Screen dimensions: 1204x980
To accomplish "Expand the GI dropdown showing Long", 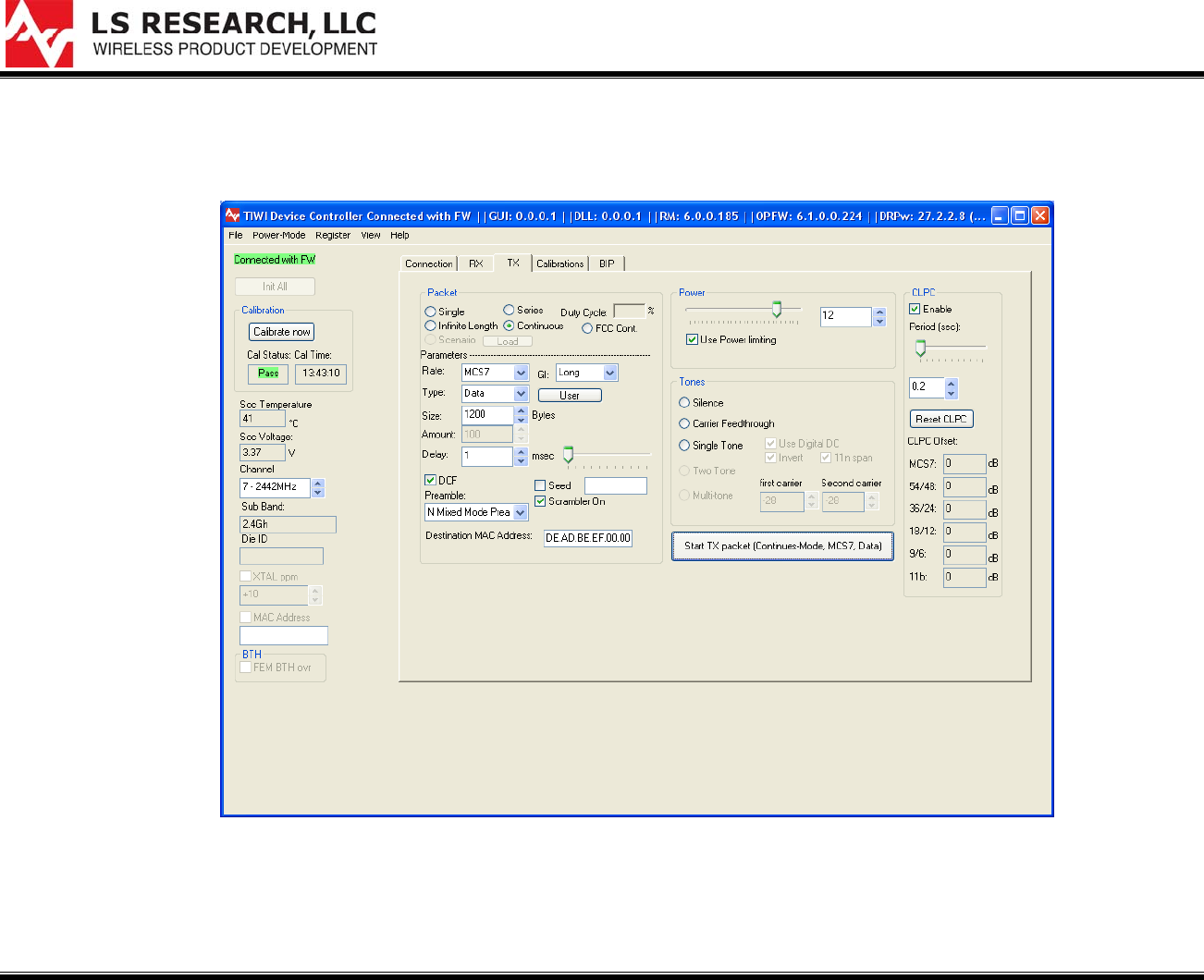I will click(610, 373).
